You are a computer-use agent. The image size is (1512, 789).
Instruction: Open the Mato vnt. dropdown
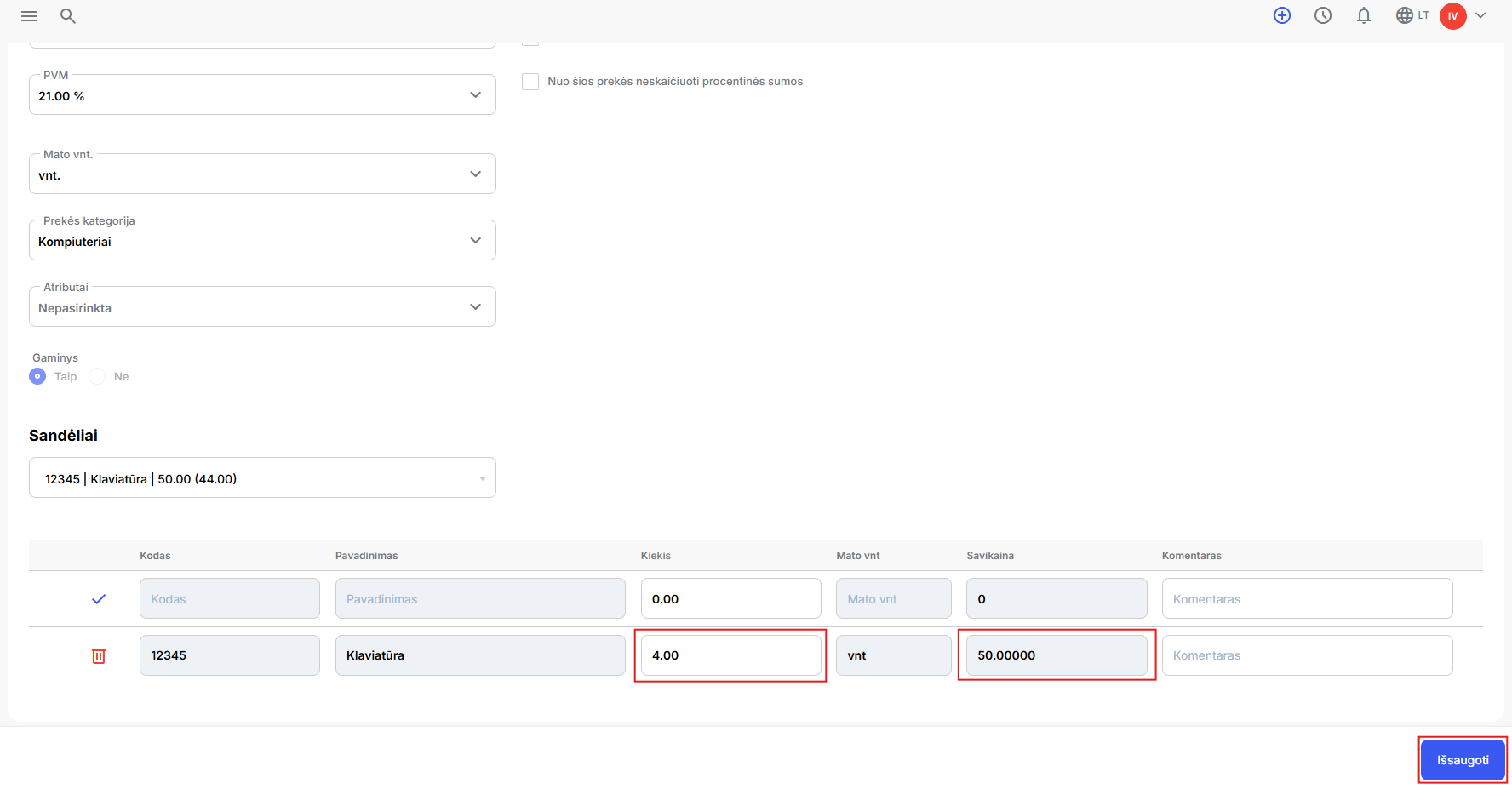262,174
